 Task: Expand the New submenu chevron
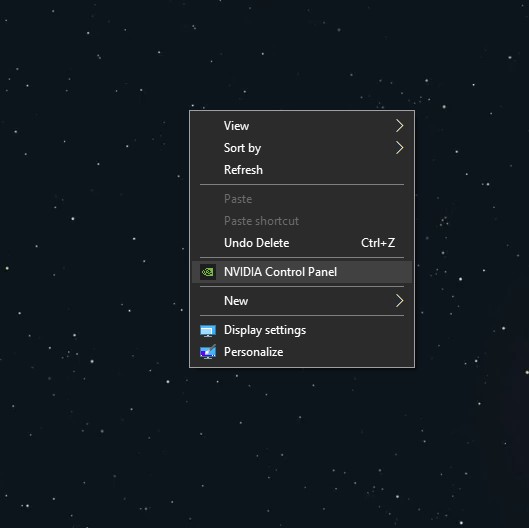click(x=399, y=301)
